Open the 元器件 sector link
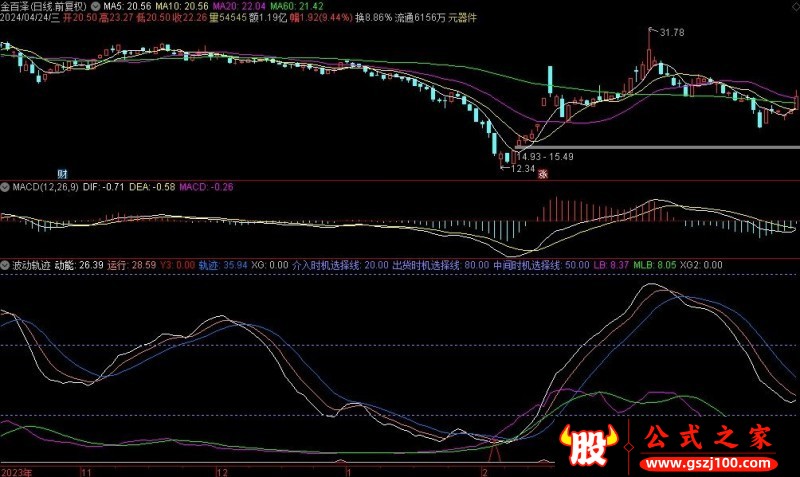This screenshot has width=800, height=477. click(x=462, y=18)
